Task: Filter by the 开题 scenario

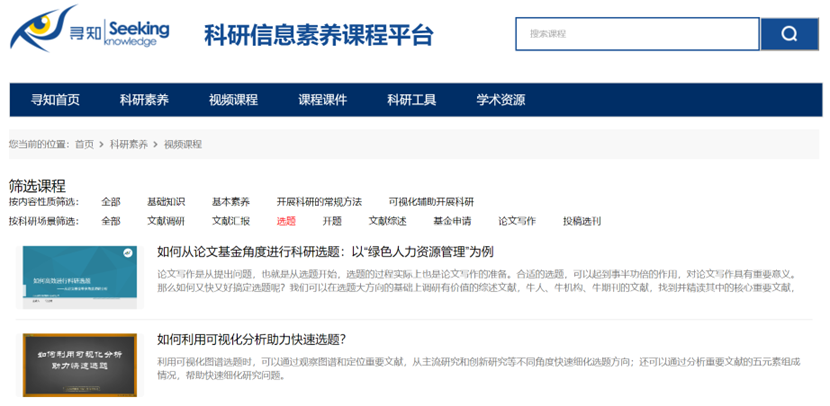Action: pyautogui.click(x=332, y=221)
